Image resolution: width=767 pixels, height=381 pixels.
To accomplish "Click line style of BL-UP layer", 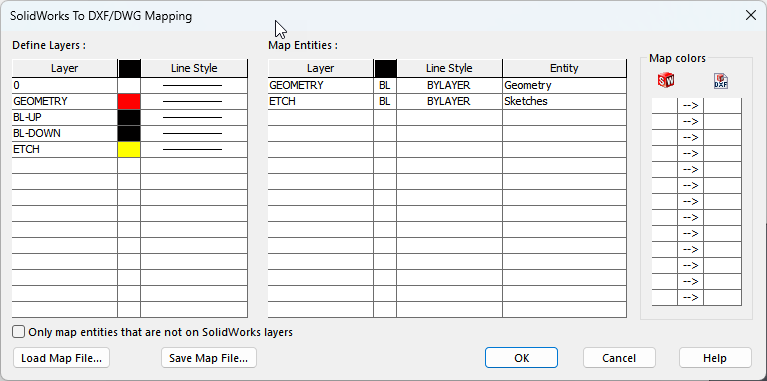I will tap(194, 117).
